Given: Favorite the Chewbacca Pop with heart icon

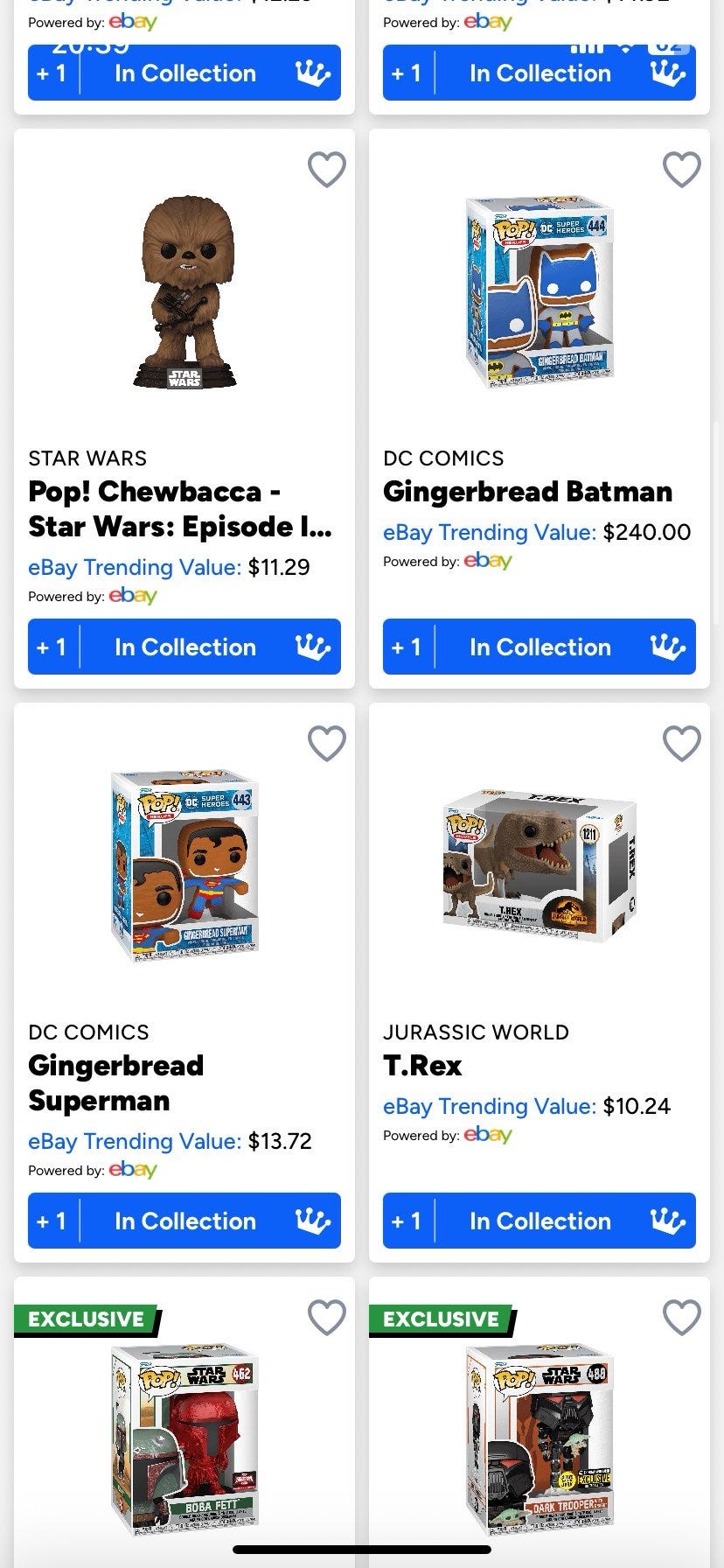Looking at the screenshot, I should click(x=327, y=170).
